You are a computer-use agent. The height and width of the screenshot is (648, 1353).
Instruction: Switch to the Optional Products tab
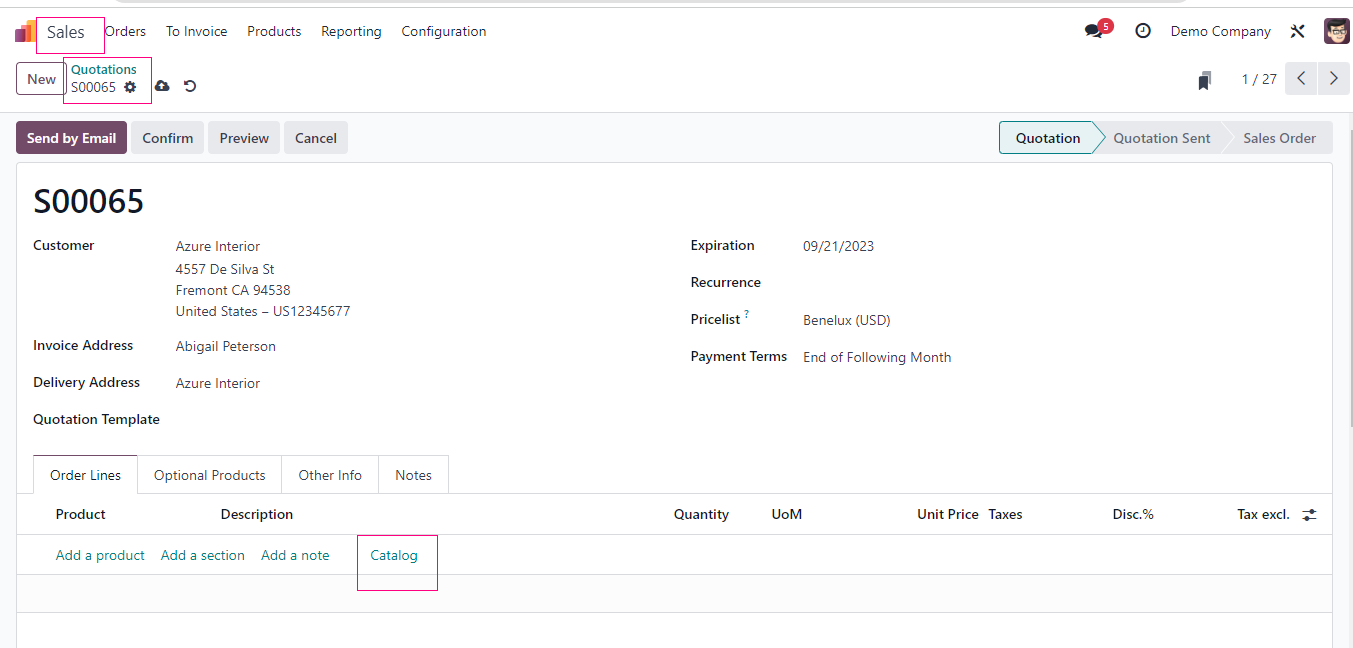tap(209, 475)
